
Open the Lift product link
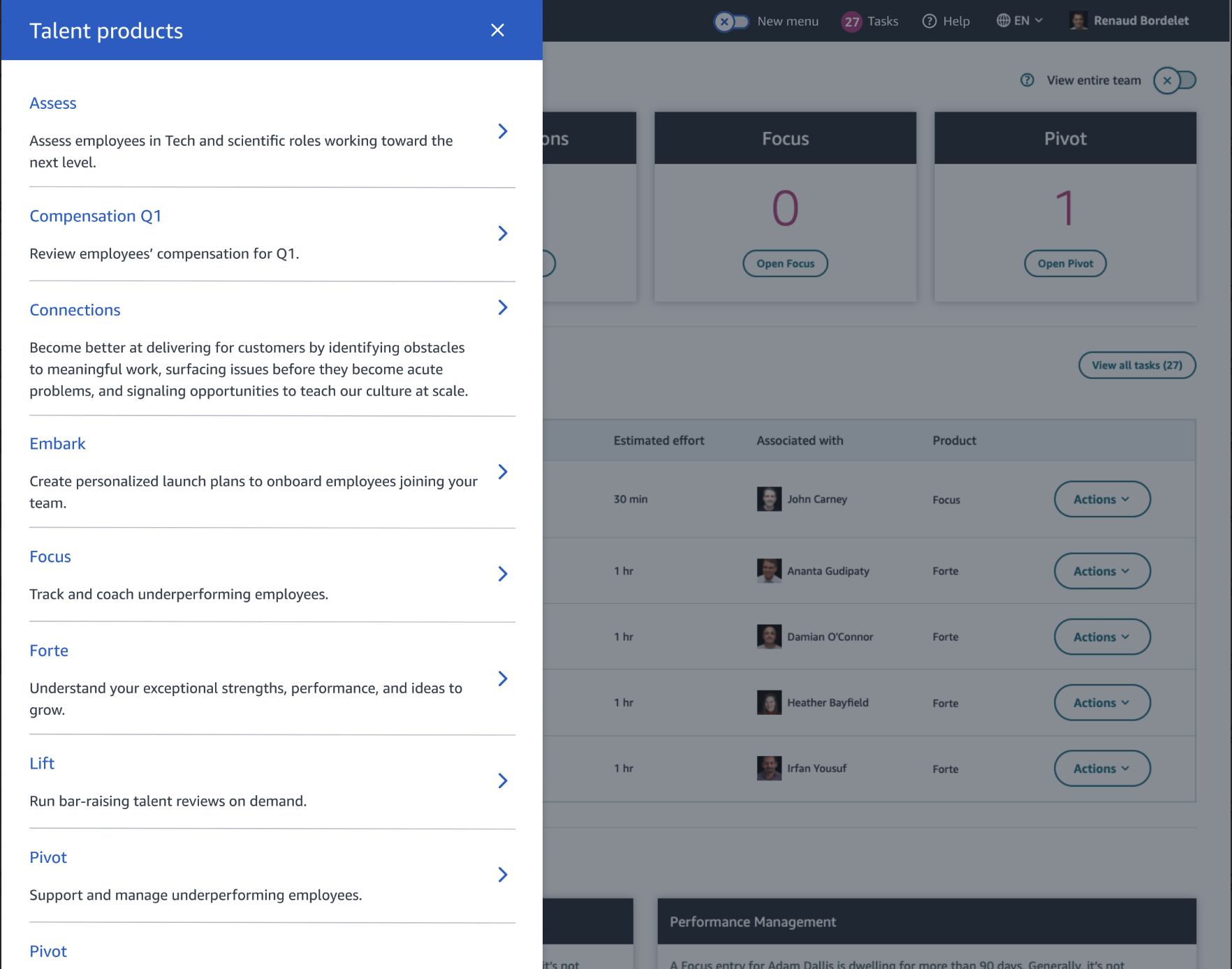tap(42, 764)
